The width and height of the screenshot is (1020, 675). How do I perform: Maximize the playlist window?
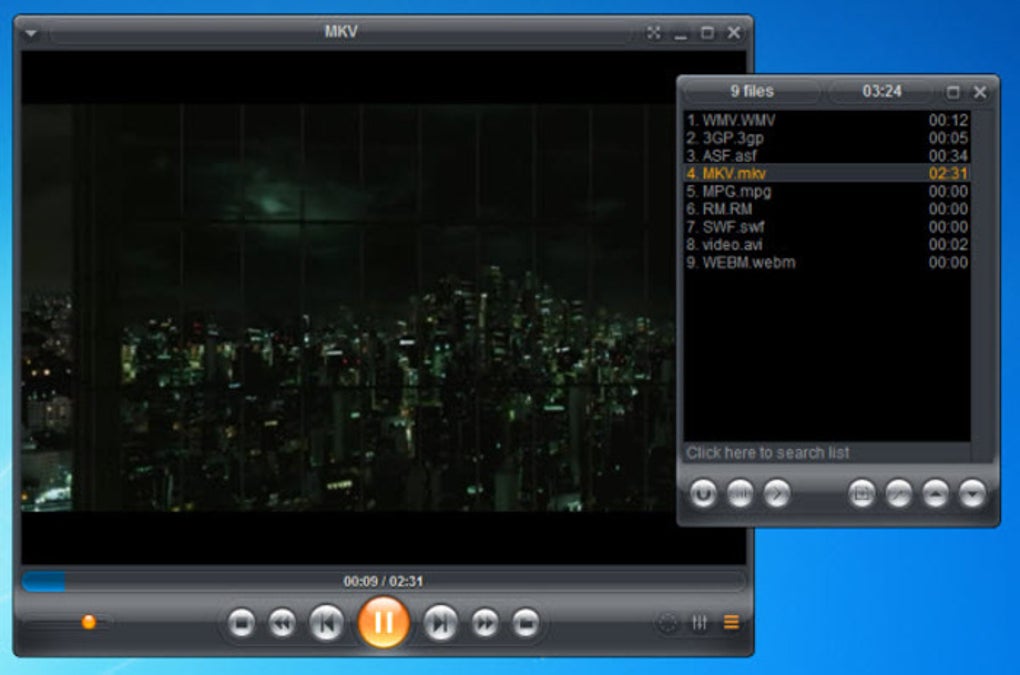[953, 92]
